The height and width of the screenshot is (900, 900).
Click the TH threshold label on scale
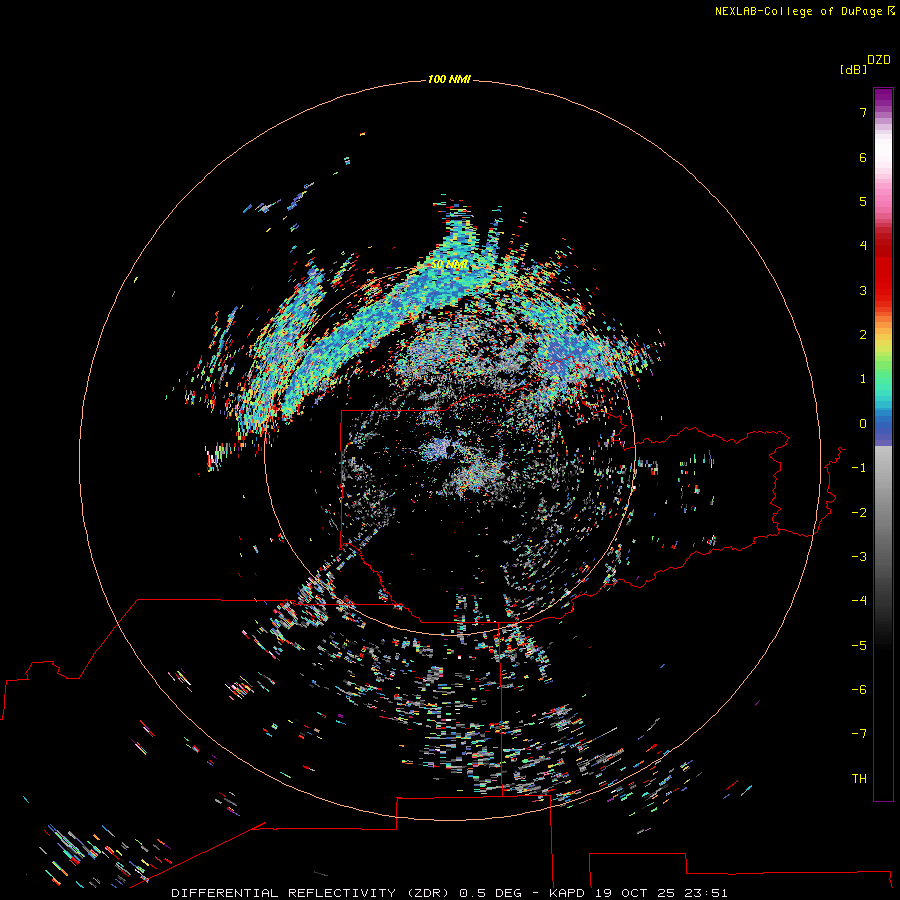859,779
